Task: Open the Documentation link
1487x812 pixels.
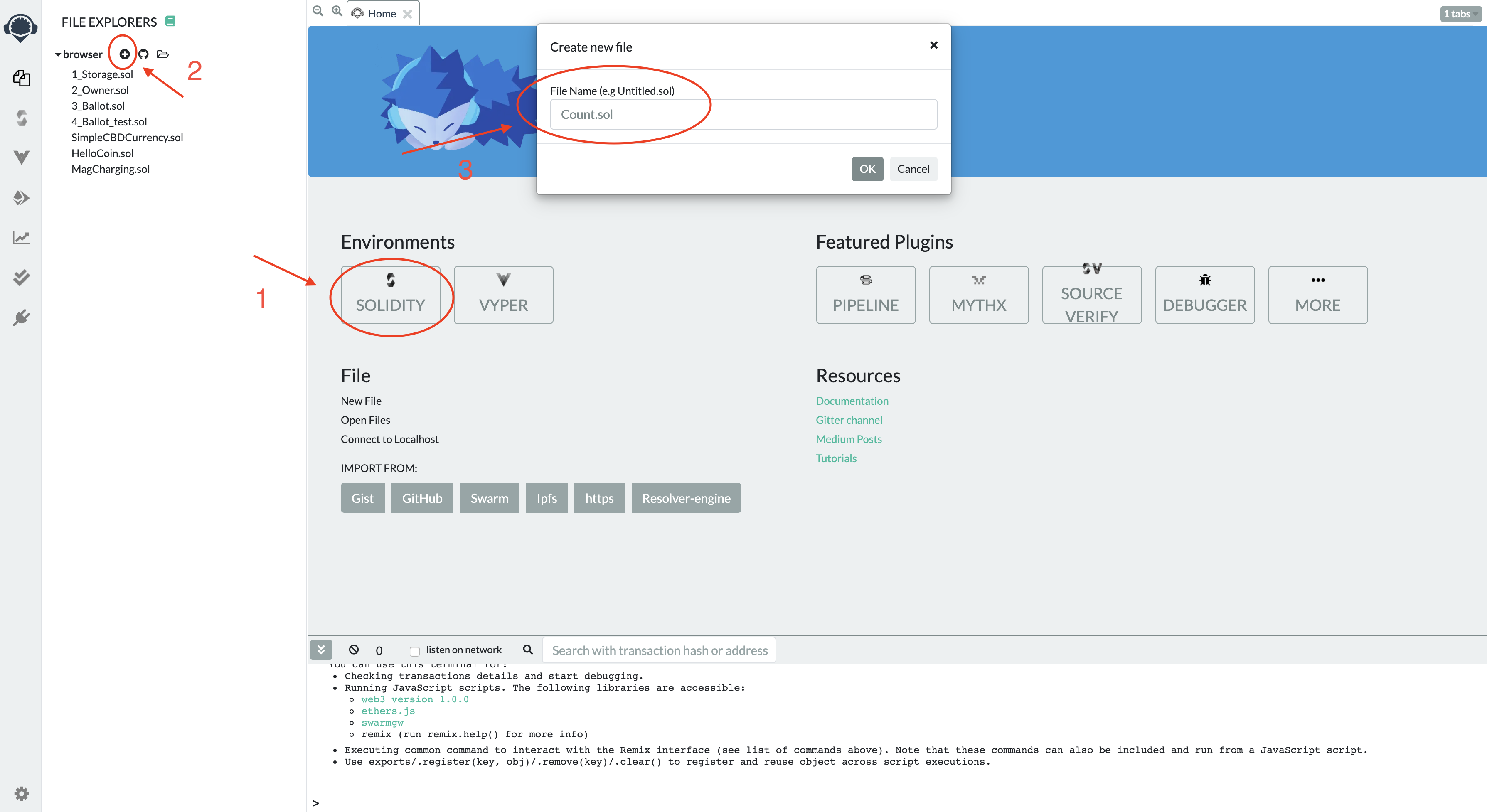Action: click(852, 401)
